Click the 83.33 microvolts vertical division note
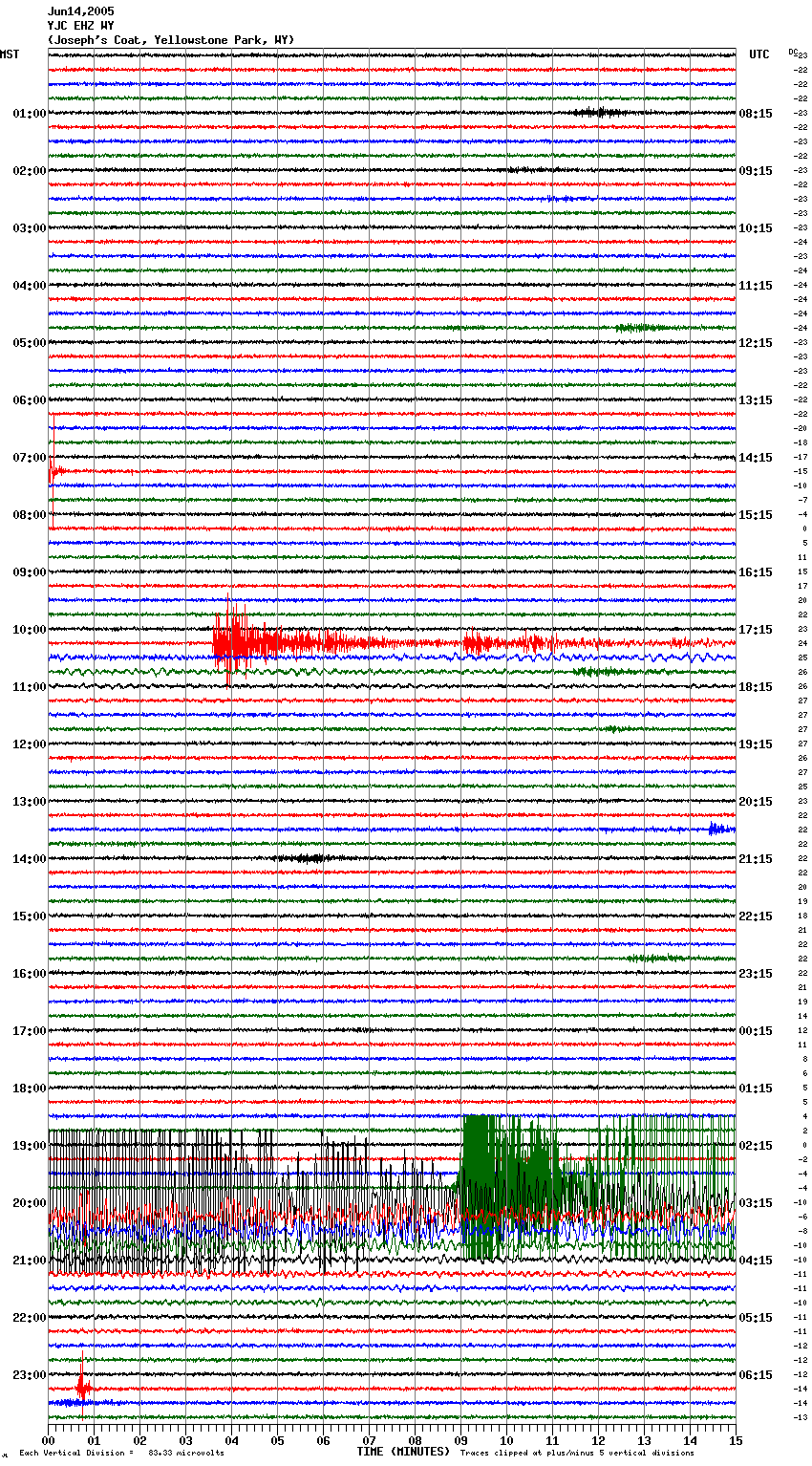 point(121,1454)
